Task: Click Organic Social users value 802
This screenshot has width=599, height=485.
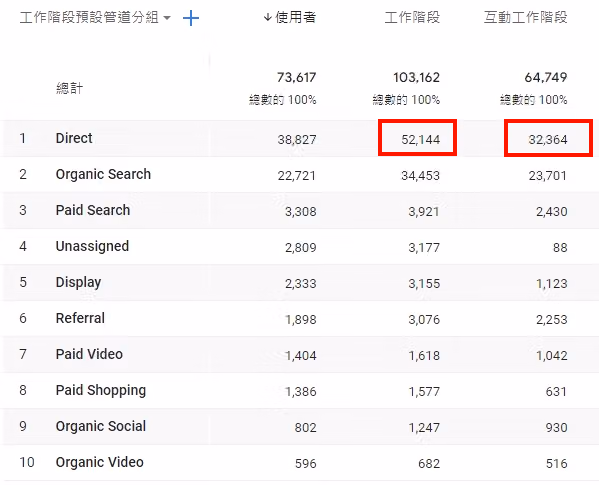Action: [305, 428]
